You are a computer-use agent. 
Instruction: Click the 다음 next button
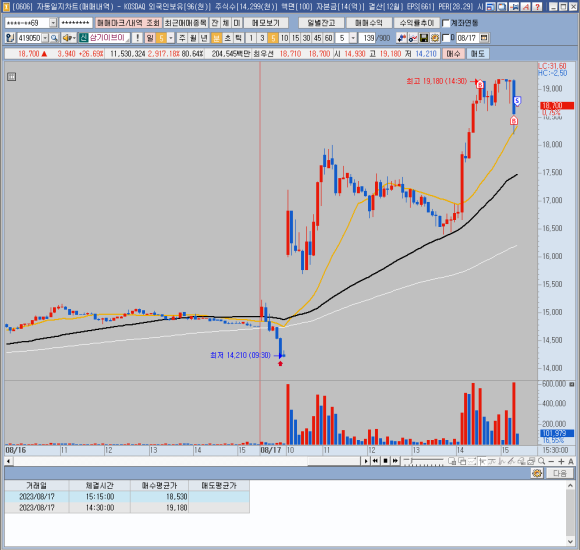[x=560, y=473]
